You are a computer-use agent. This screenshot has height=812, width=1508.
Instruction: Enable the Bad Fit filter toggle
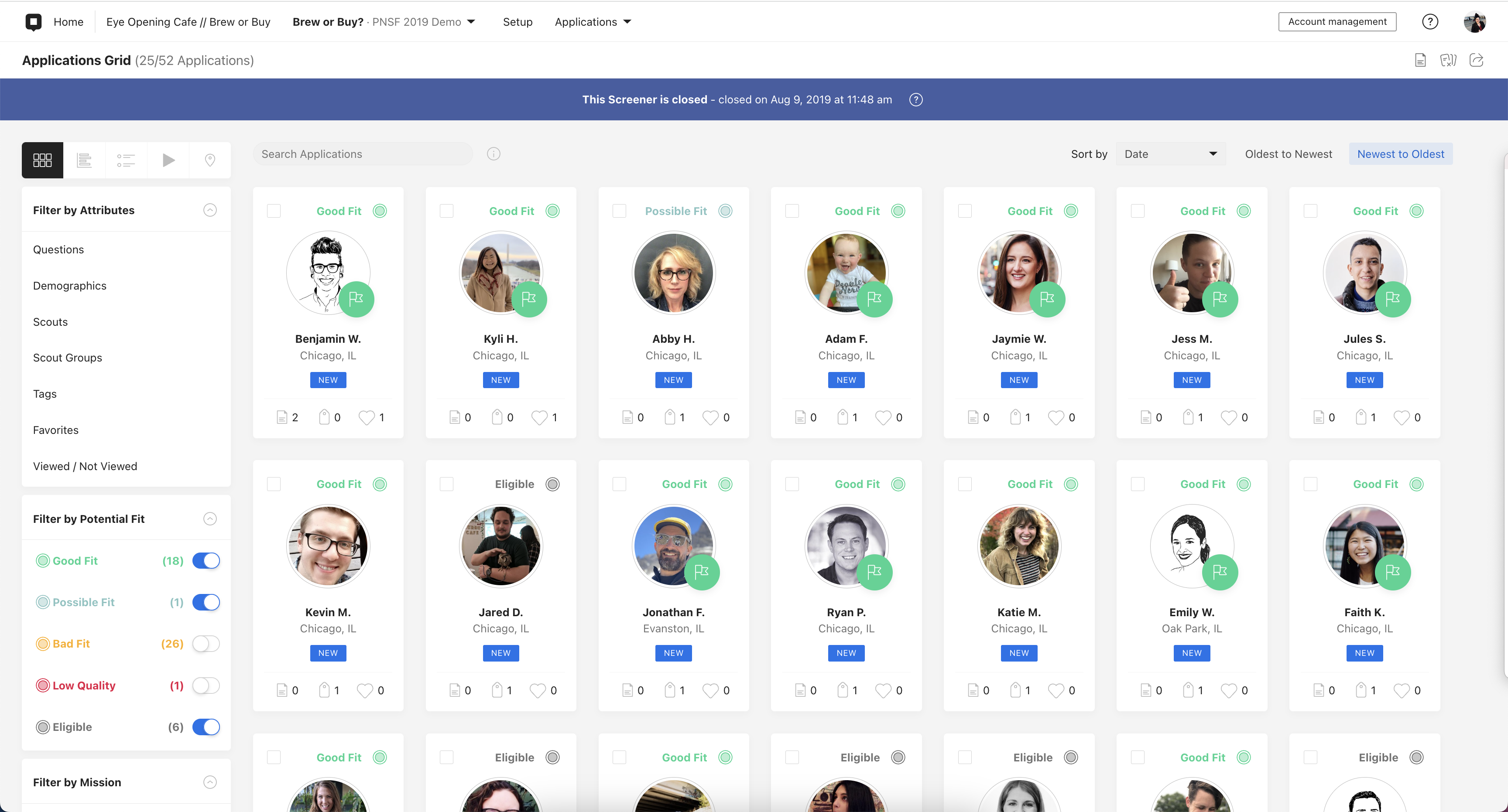(x=206, y=644)
